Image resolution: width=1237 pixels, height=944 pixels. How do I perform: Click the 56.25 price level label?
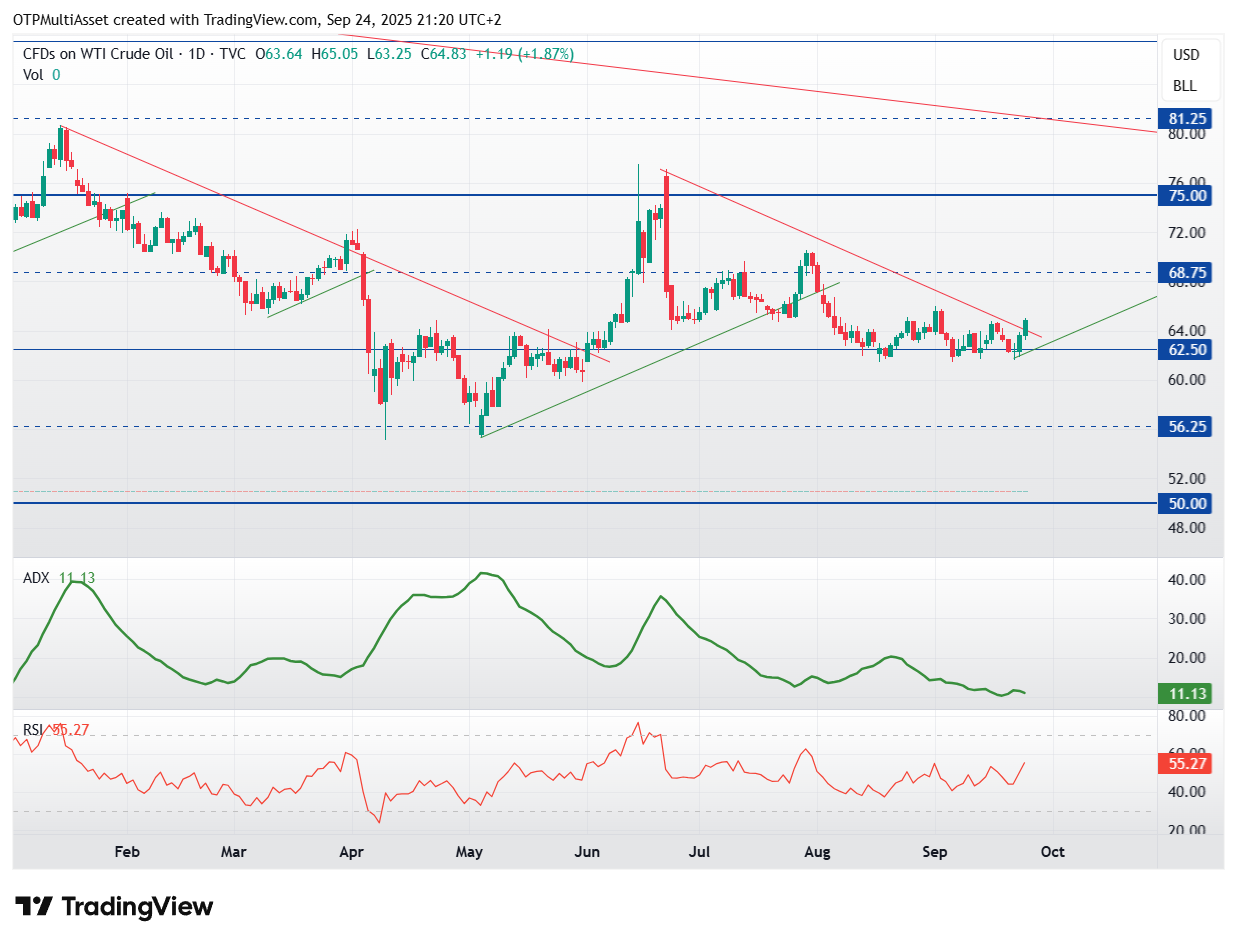tap(1186, 426)
